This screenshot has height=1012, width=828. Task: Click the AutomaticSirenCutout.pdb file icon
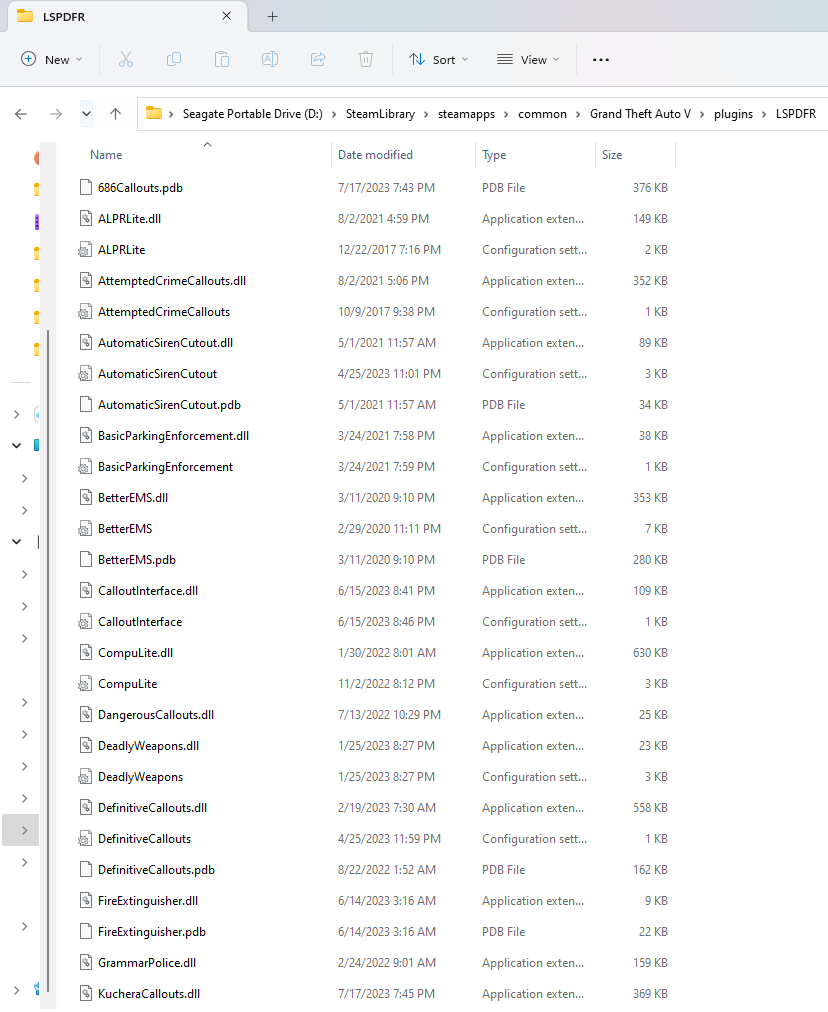pyautogui.click(x=85, y=405)
